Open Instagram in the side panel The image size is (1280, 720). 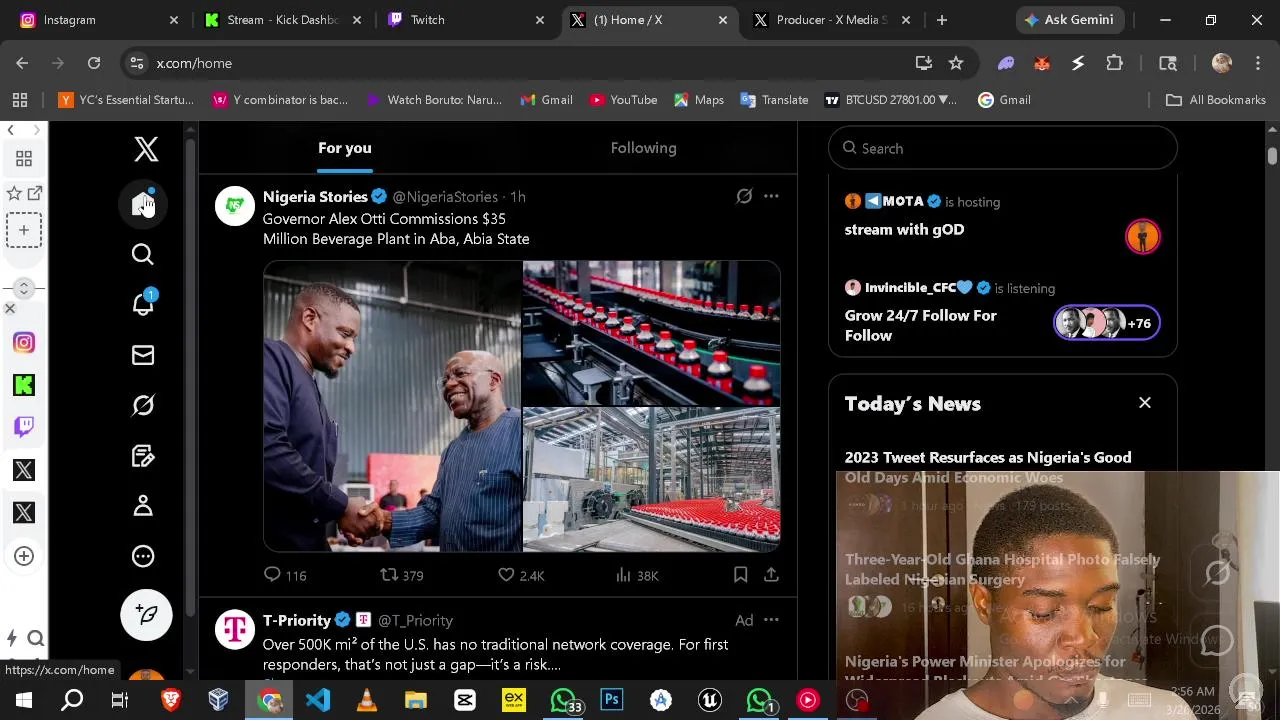[24, 343]
